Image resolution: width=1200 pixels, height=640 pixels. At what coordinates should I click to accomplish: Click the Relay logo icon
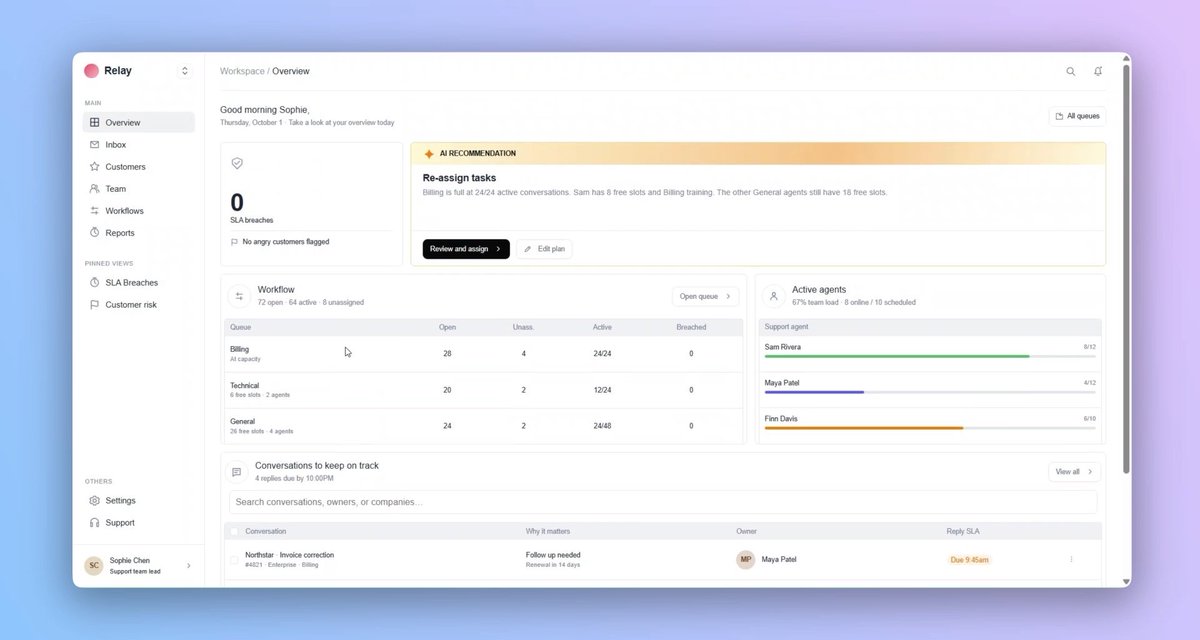click(91, 71)
